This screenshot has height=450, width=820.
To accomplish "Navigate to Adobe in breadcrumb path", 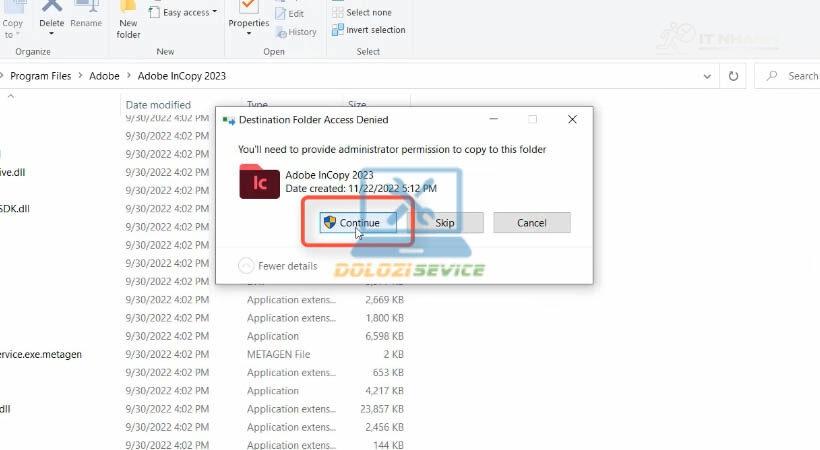I will pos(104,76).
